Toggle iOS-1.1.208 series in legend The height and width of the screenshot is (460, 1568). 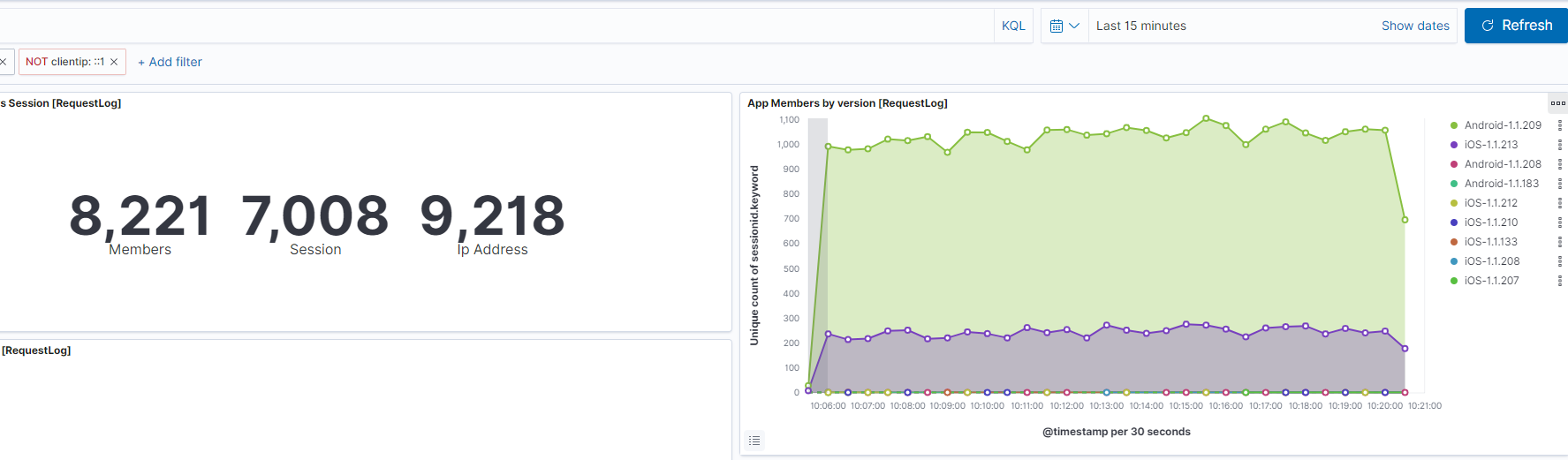1491,261
